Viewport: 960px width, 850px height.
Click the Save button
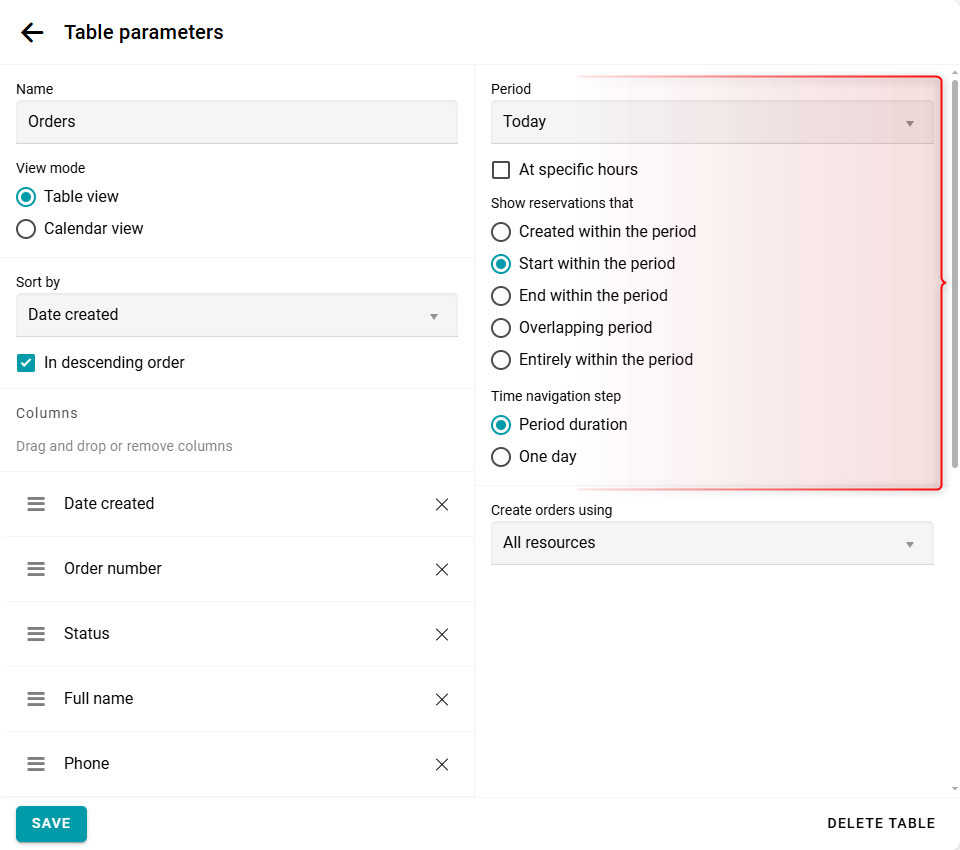(x=51, y=823)
